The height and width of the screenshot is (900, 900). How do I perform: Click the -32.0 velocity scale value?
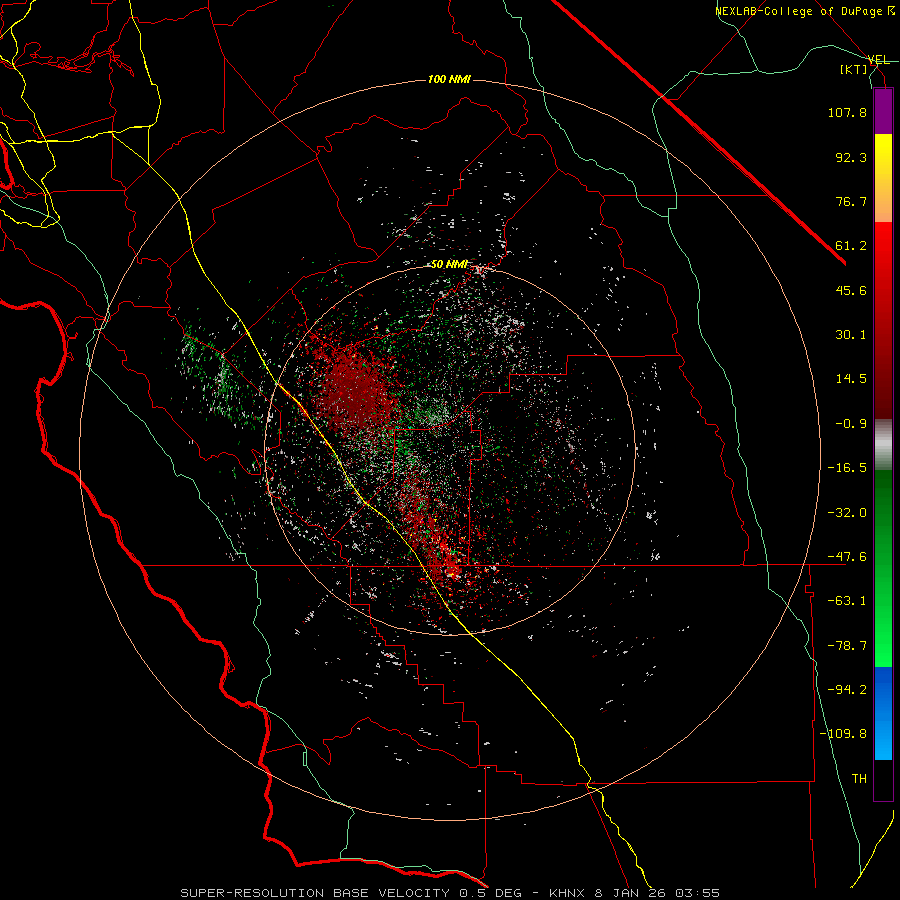pyautogui.click(x=847, y=513)
